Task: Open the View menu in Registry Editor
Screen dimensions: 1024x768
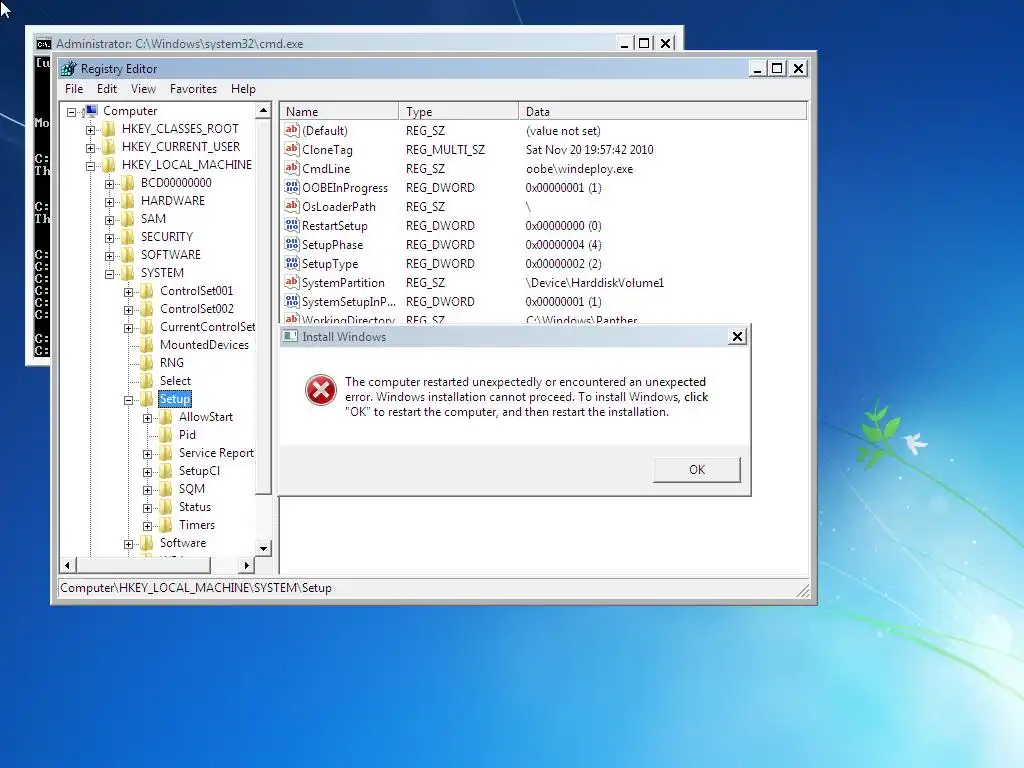Action: click(143, 89)
